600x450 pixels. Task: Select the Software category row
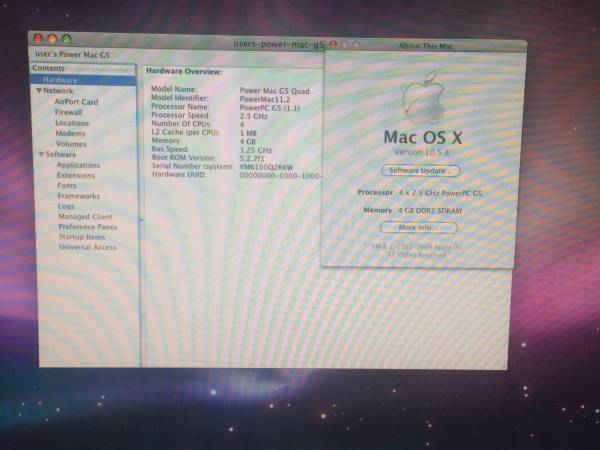pyautogui.click(x=60, y=154)
